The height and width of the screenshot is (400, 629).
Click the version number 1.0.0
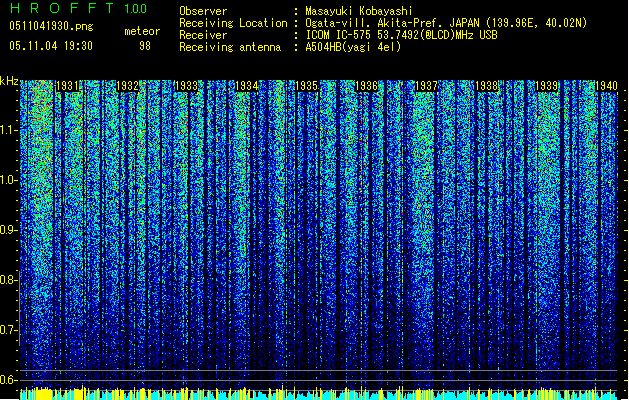(x=135, y=9)
